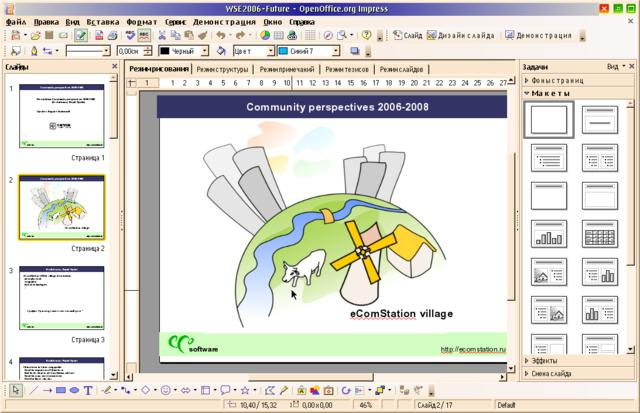Cut selection with scissors icon
Viewport: 640px width, 413px height.
(x=162, y=36)
